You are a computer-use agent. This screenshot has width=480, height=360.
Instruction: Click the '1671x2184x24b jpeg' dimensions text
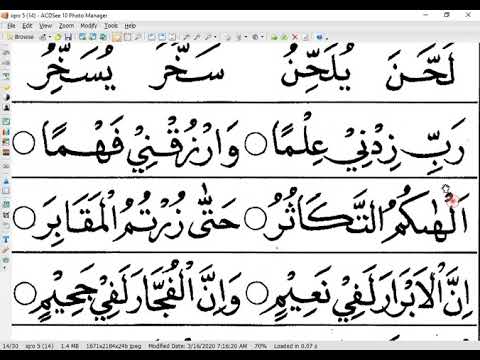click(x=113, y=346)
